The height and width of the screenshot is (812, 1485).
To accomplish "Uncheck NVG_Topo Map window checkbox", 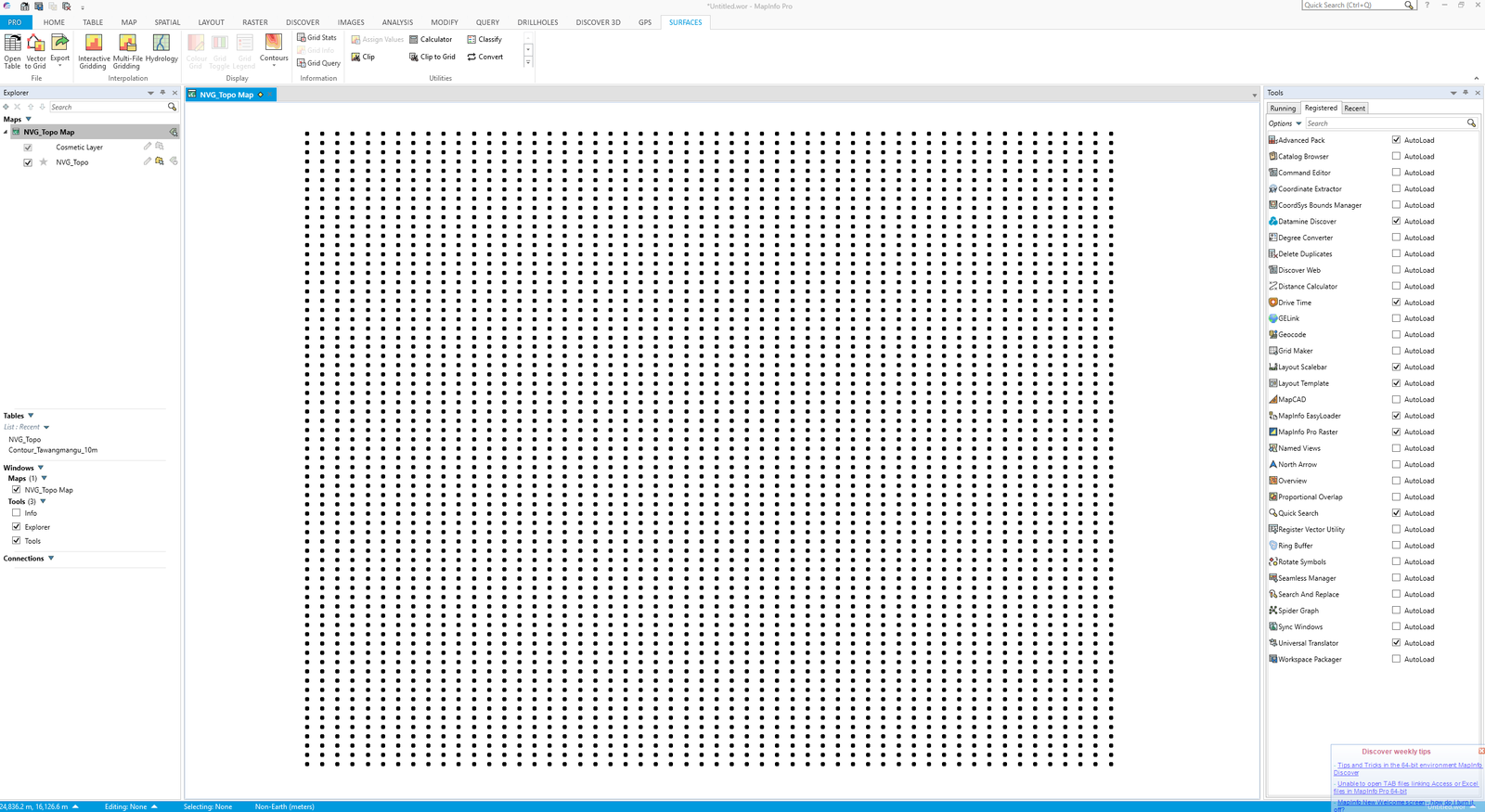I will [16, 489].
